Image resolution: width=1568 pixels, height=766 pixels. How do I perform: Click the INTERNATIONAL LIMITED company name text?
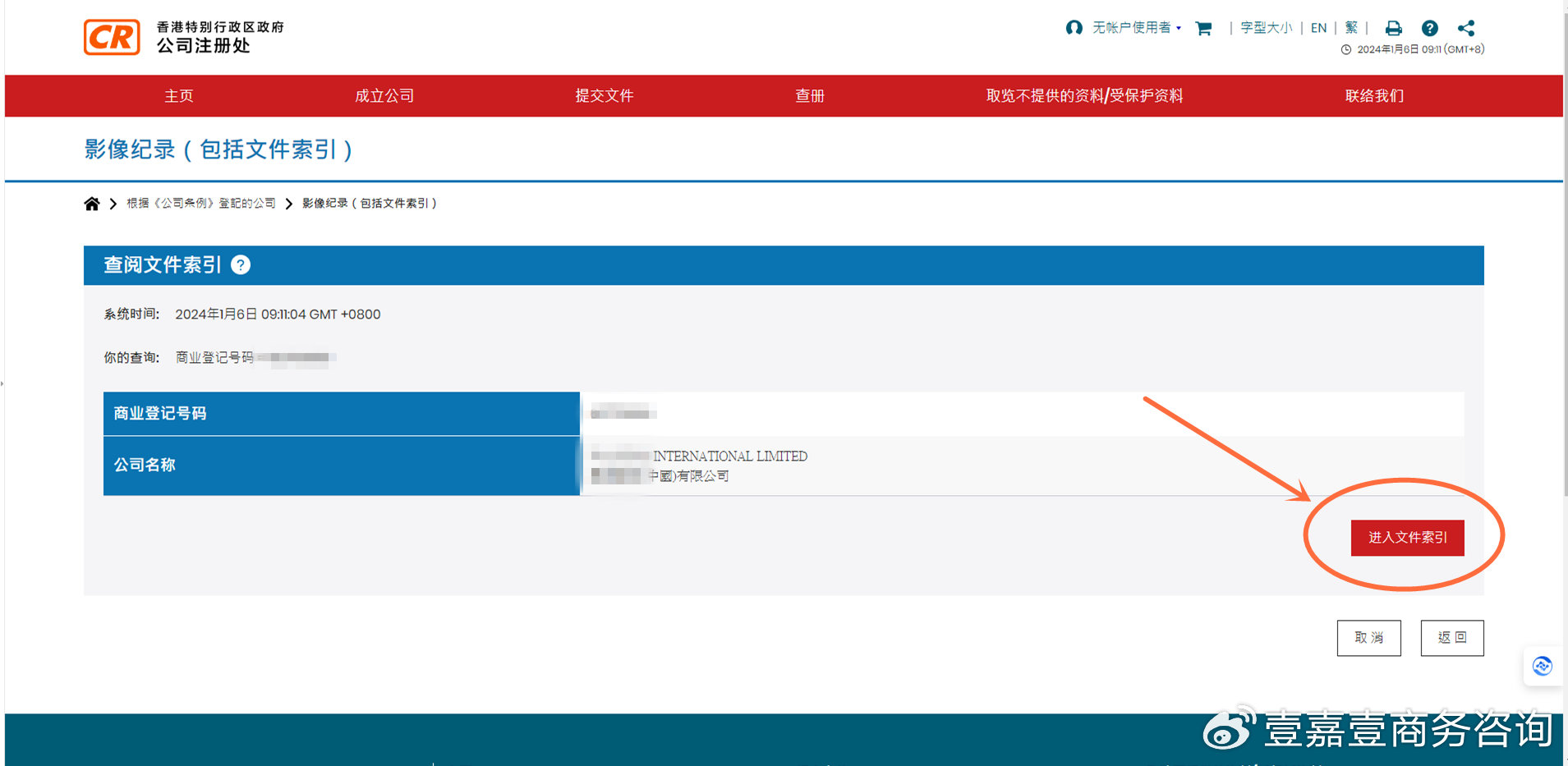pos(730,456)
